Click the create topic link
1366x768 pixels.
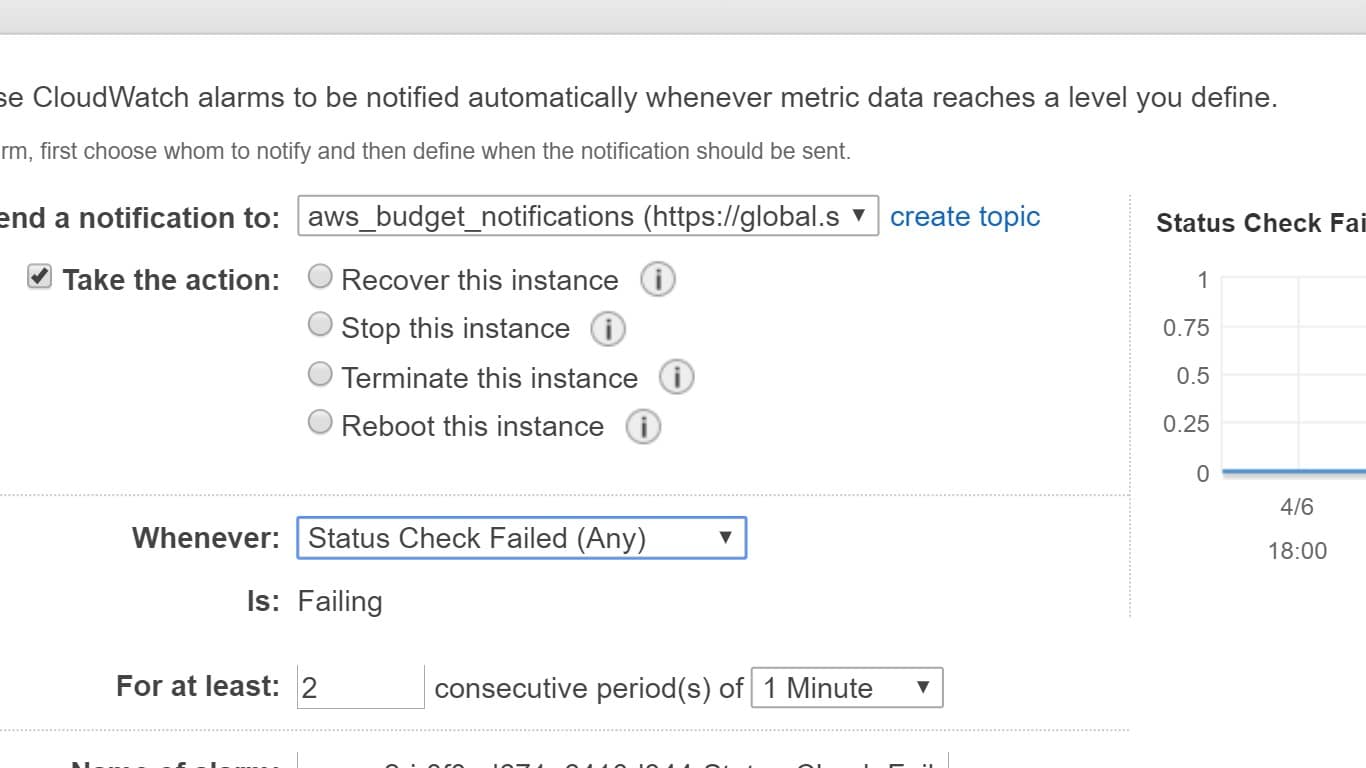point(963,216)
